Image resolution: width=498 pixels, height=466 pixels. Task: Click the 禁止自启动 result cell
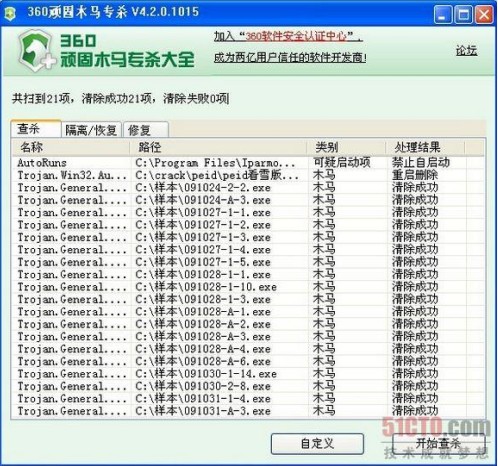[x=421, y=162]
